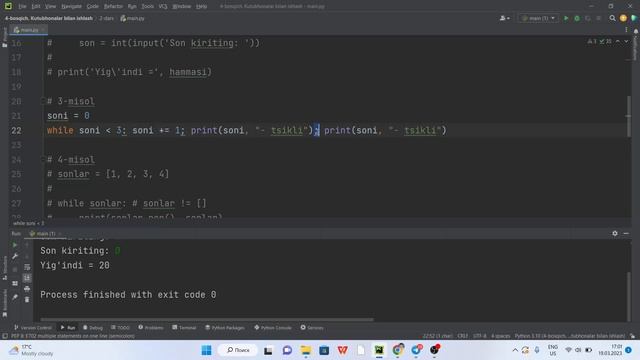Run the main configuration from the toolbar
Viewport: 640px width, 360px height.
click(x=566, y=18)
